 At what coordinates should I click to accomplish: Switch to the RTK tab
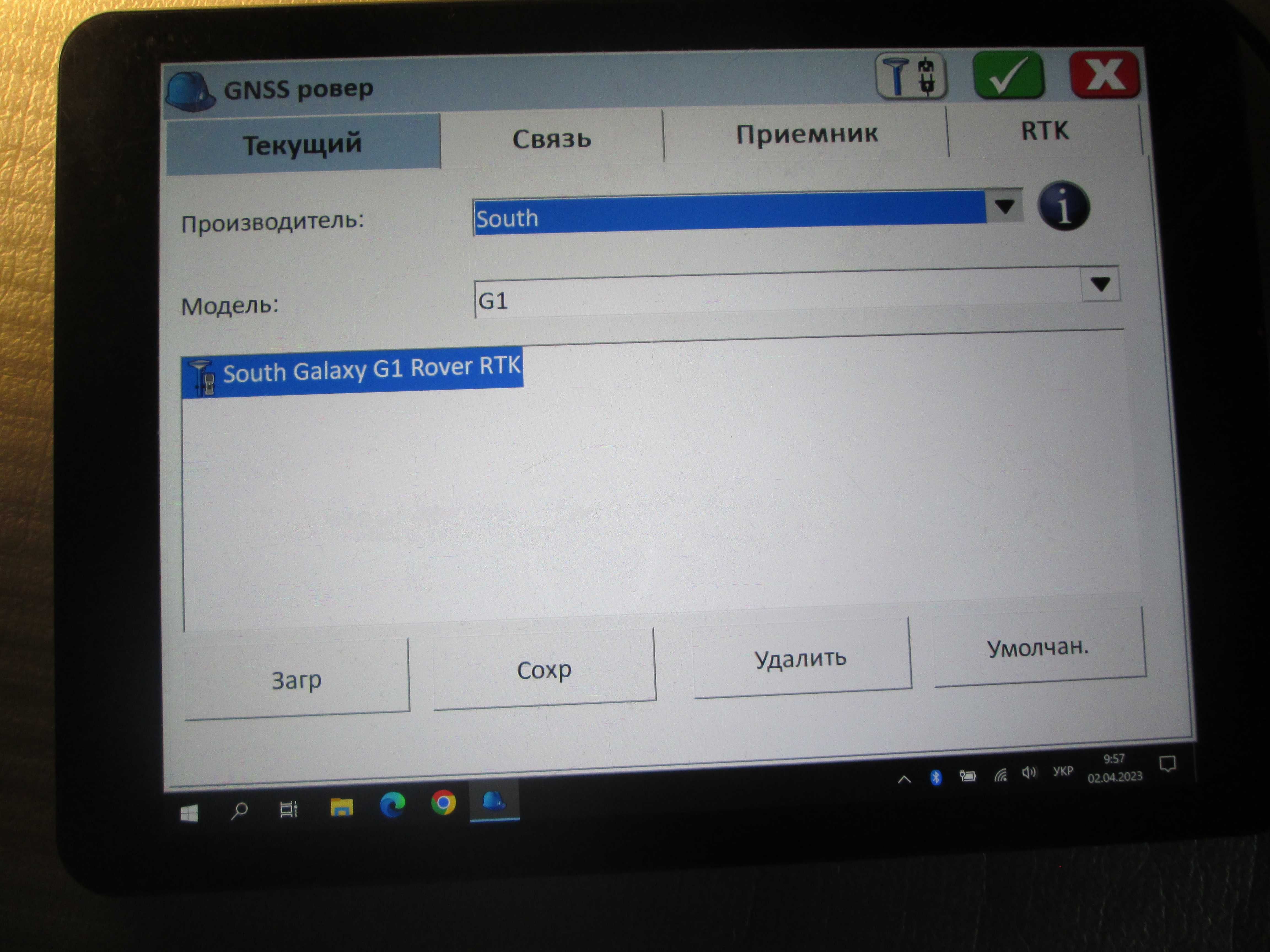coord(1044,131)
